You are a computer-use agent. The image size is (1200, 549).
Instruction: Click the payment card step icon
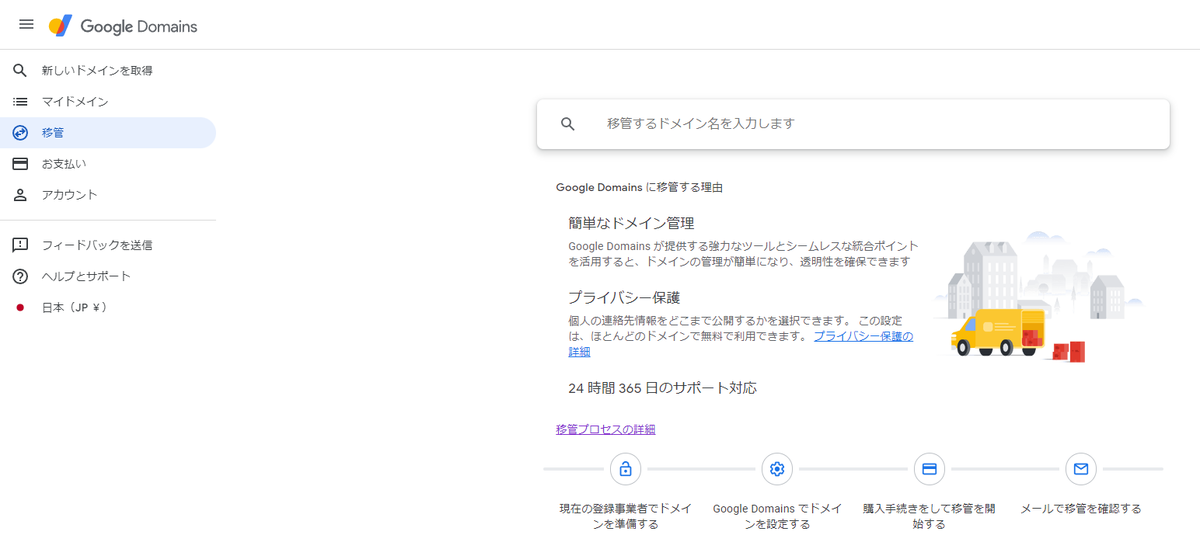tap(929, 468)
